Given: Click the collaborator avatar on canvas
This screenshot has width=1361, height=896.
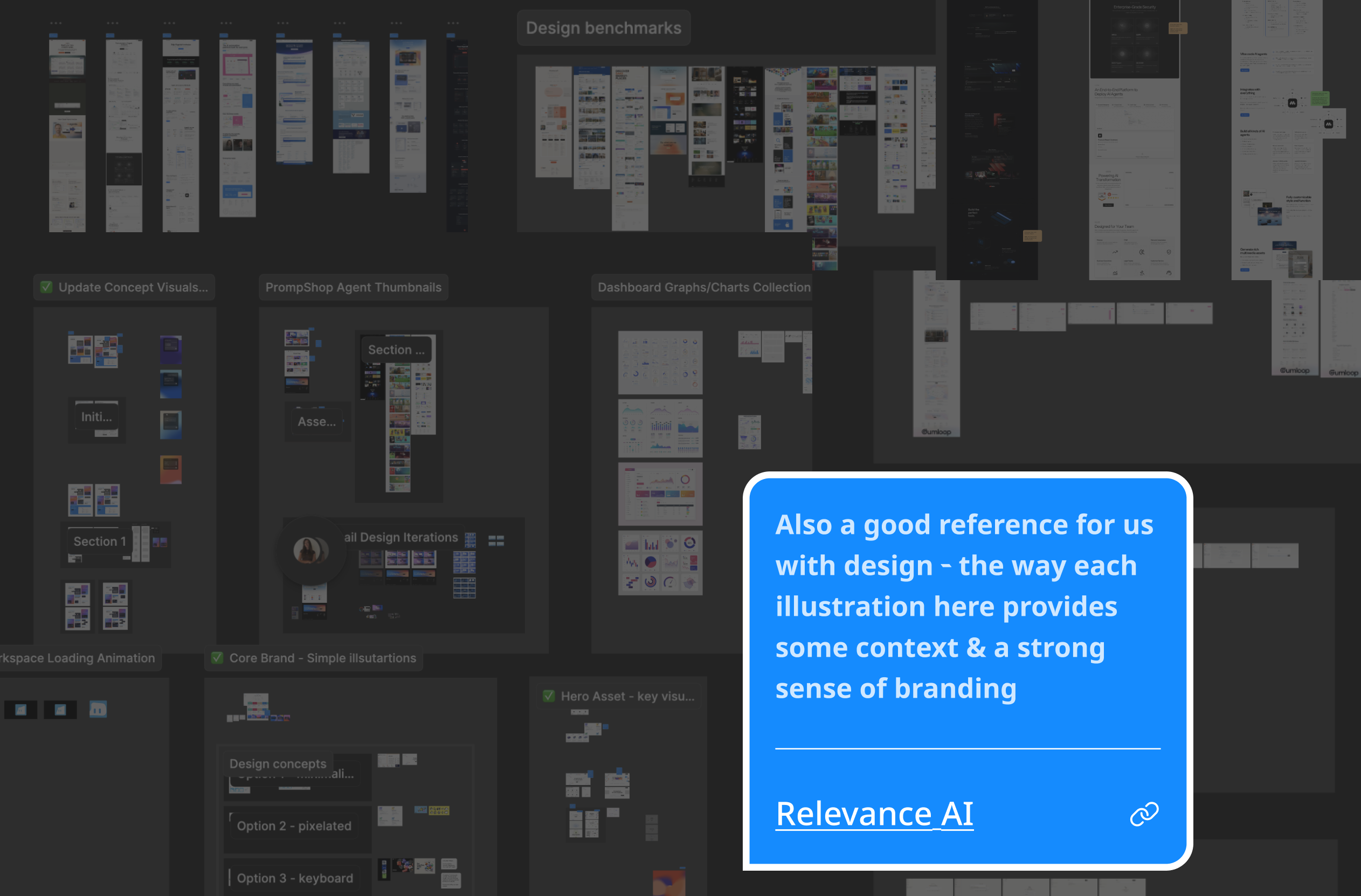Looking at the screenshot, I should coord(310,550).
